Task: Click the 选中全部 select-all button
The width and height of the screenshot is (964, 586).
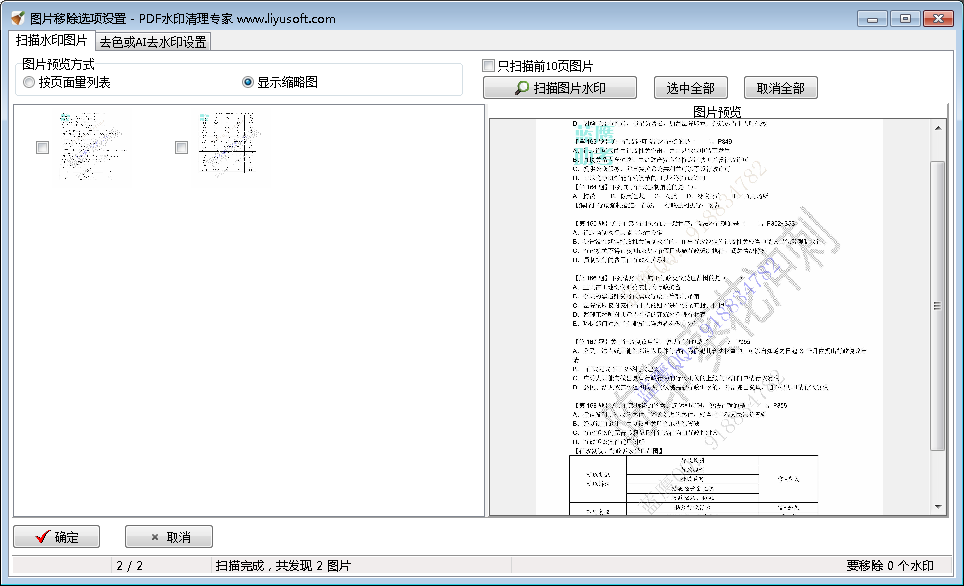Action: point(691,87)
